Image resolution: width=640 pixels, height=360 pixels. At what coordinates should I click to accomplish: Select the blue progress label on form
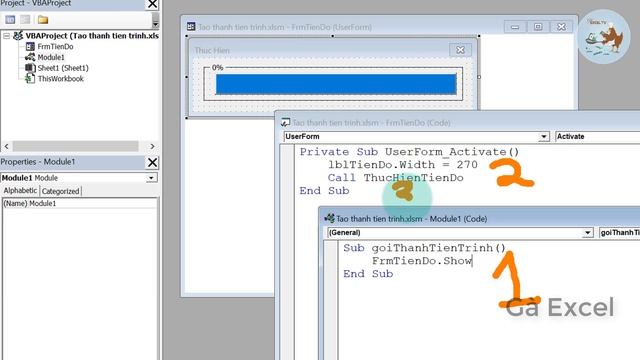click(x=336, y=84)
